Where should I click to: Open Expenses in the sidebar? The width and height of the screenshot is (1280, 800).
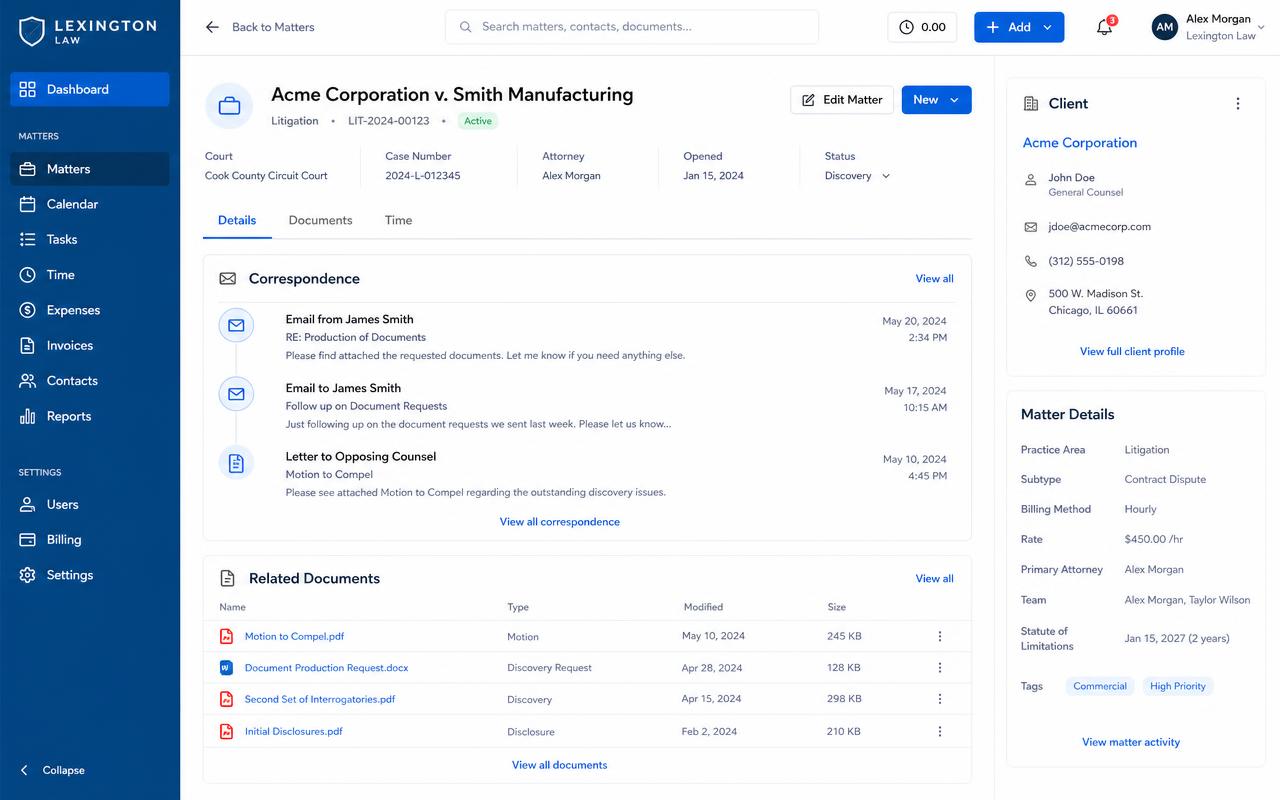point(90,310)
